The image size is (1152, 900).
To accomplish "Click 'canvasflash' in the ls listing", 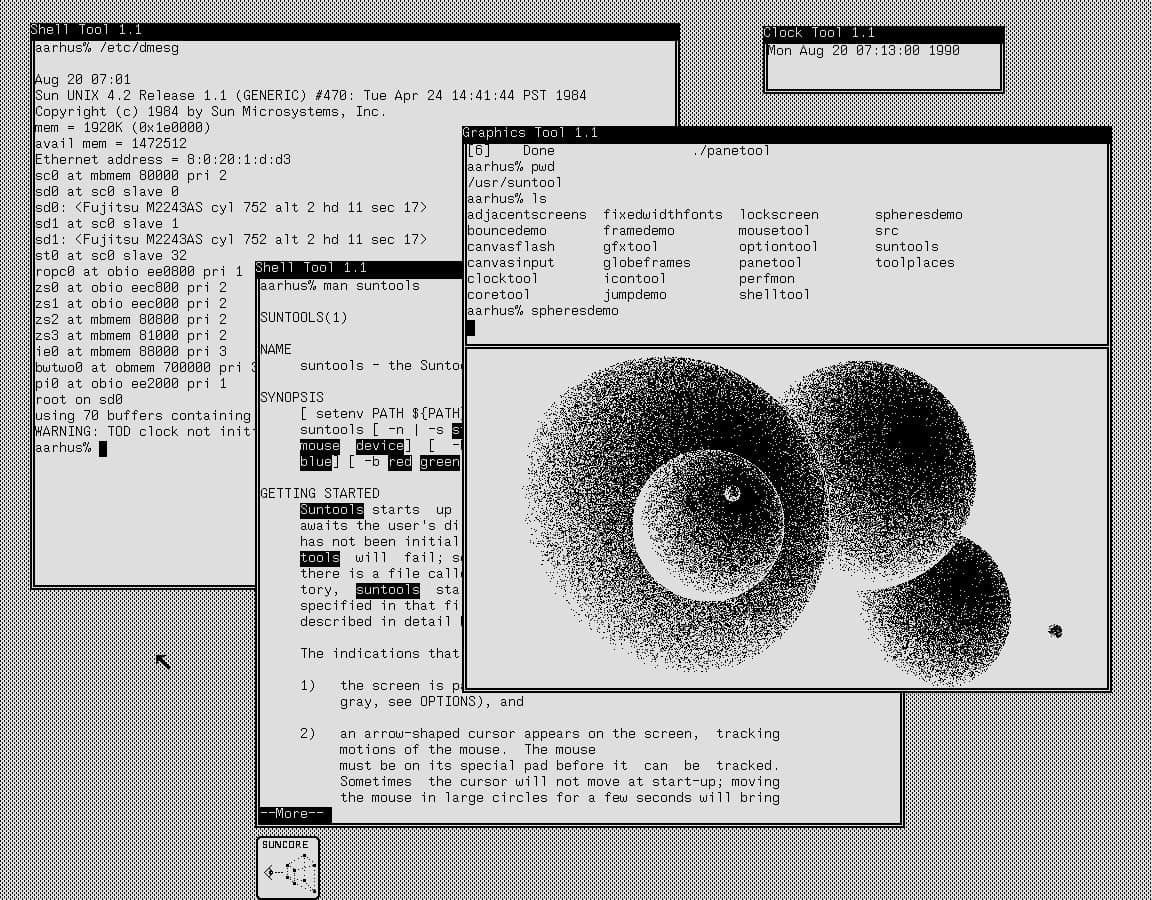I will 511,248.
